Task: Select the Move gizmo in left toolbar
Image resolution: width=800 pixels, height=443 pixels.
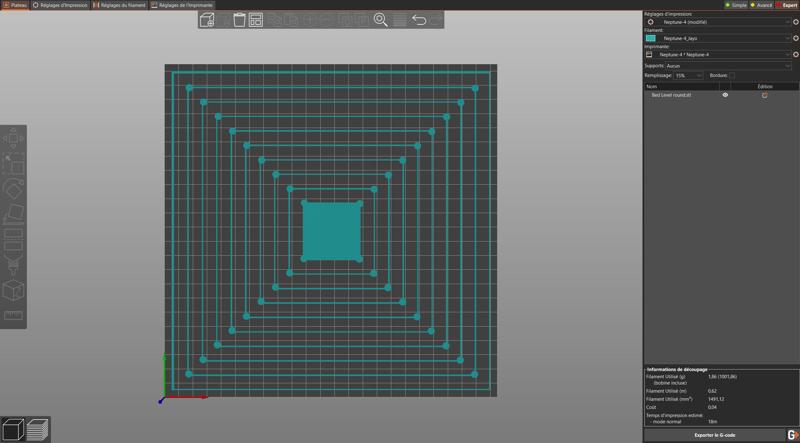Action: click(x=13, y=138)
